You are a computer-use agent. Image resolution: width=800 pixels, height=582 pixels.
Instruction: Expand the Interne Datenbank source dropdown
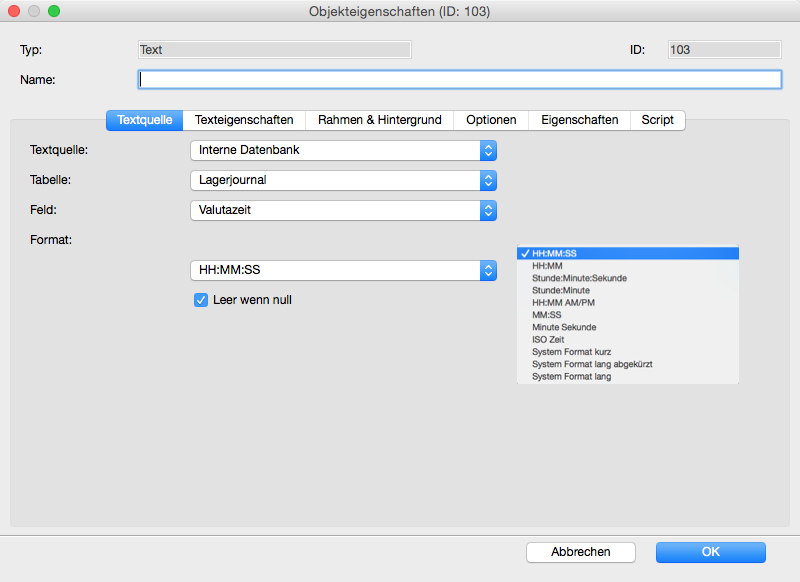[343, 151]
